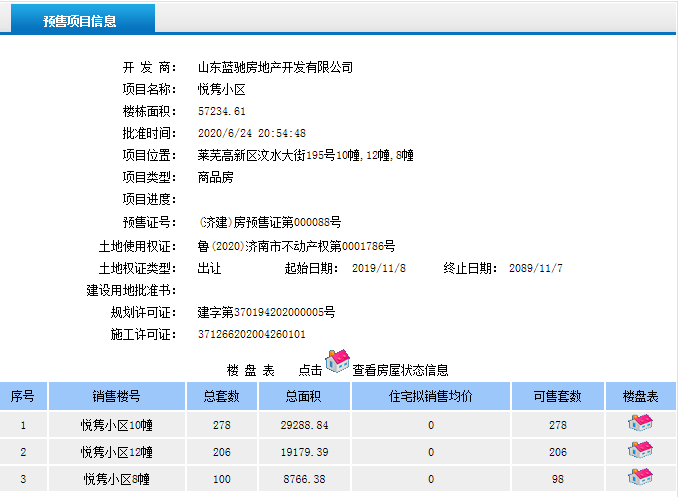Click the 销售楼号 column header
This screenshot has width=680, height=497.
[x=117, y=396]
